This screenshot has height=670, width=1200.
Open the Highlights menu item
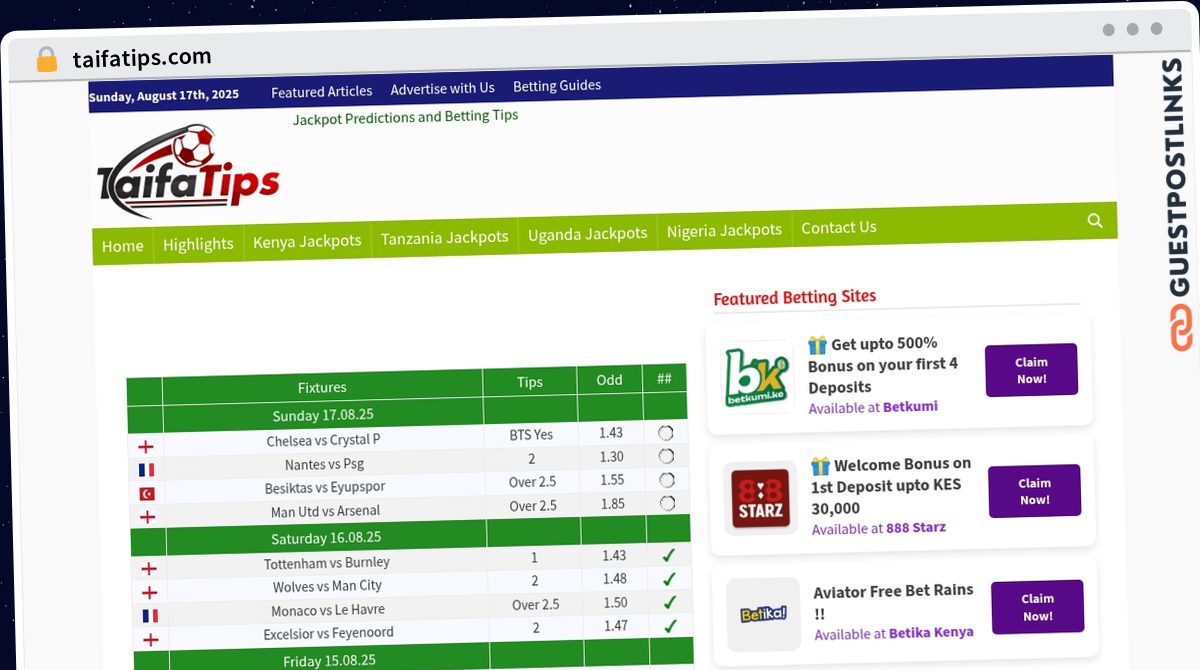coord(198,244)
